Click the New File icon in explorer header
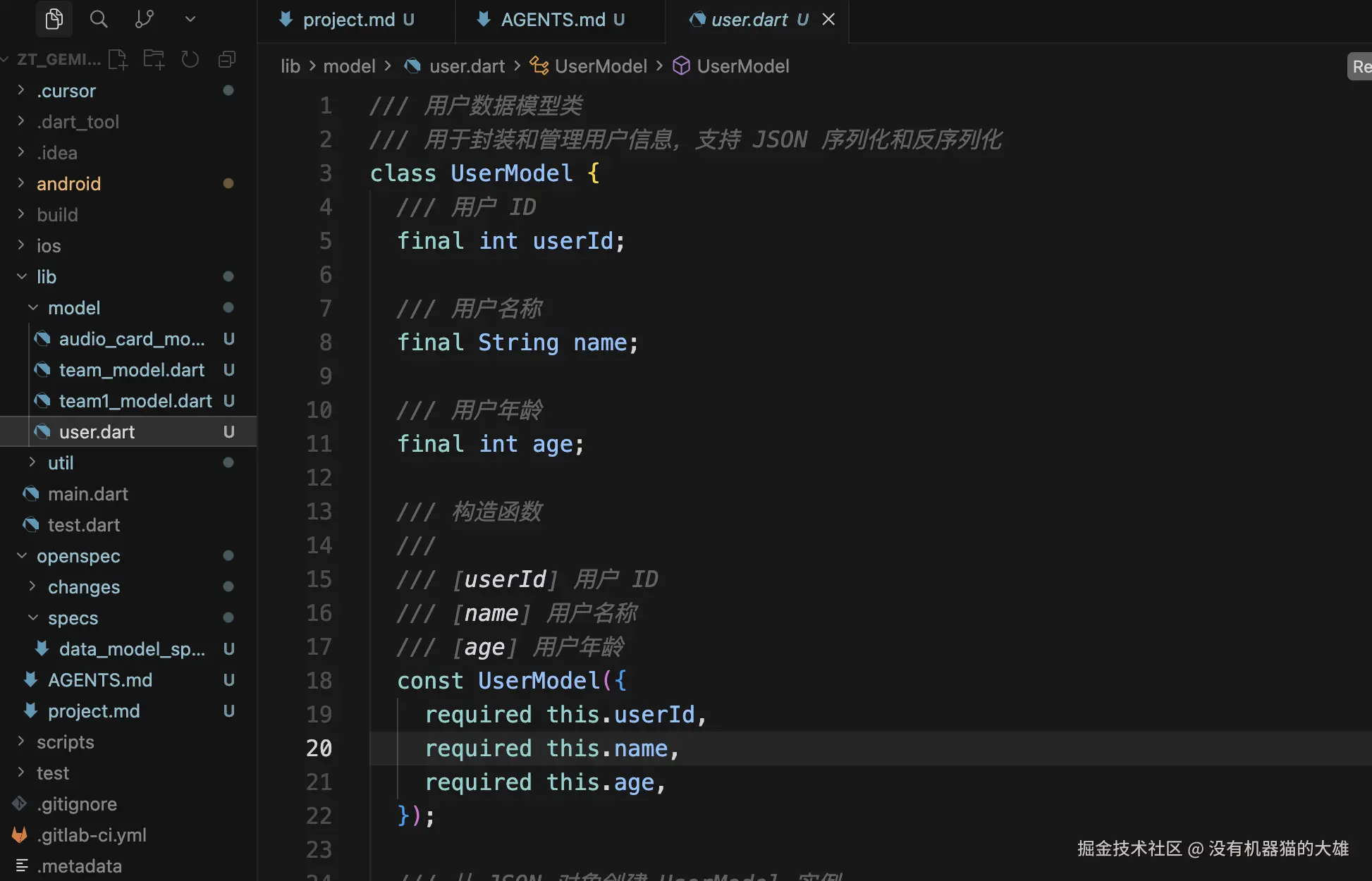Screen dimensions: 1372x881 [118, 59]
